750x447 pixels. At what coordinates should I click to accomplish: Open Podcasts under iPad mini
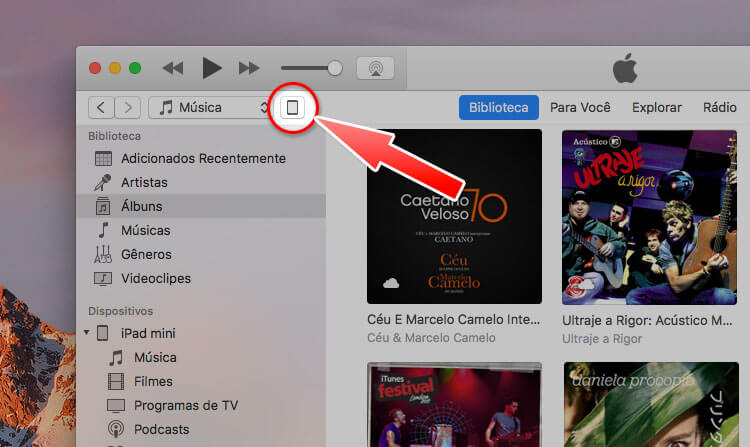click(162, 429)
